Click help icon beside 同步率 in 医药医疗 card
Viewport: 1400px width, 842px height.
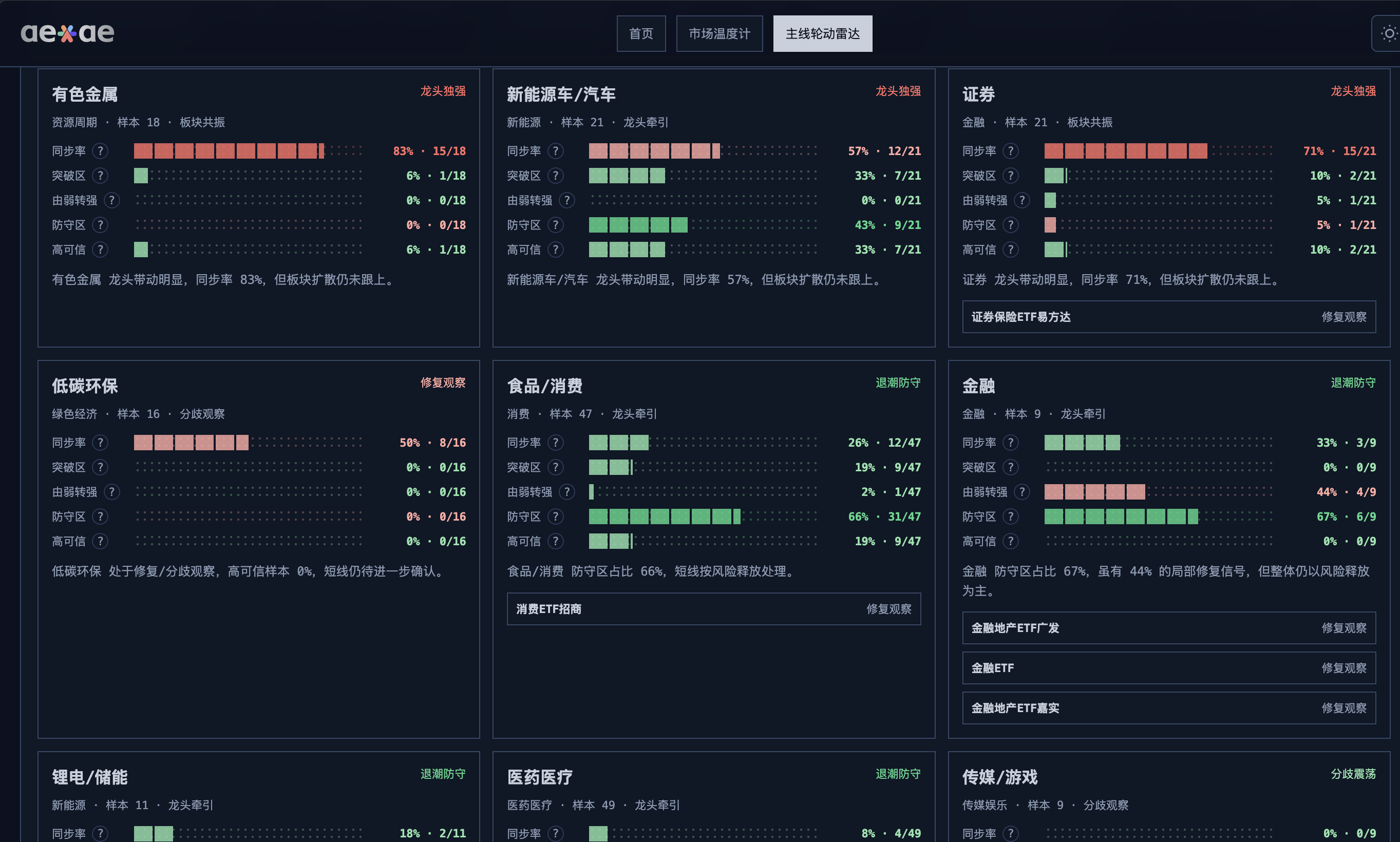coord(556,833)
